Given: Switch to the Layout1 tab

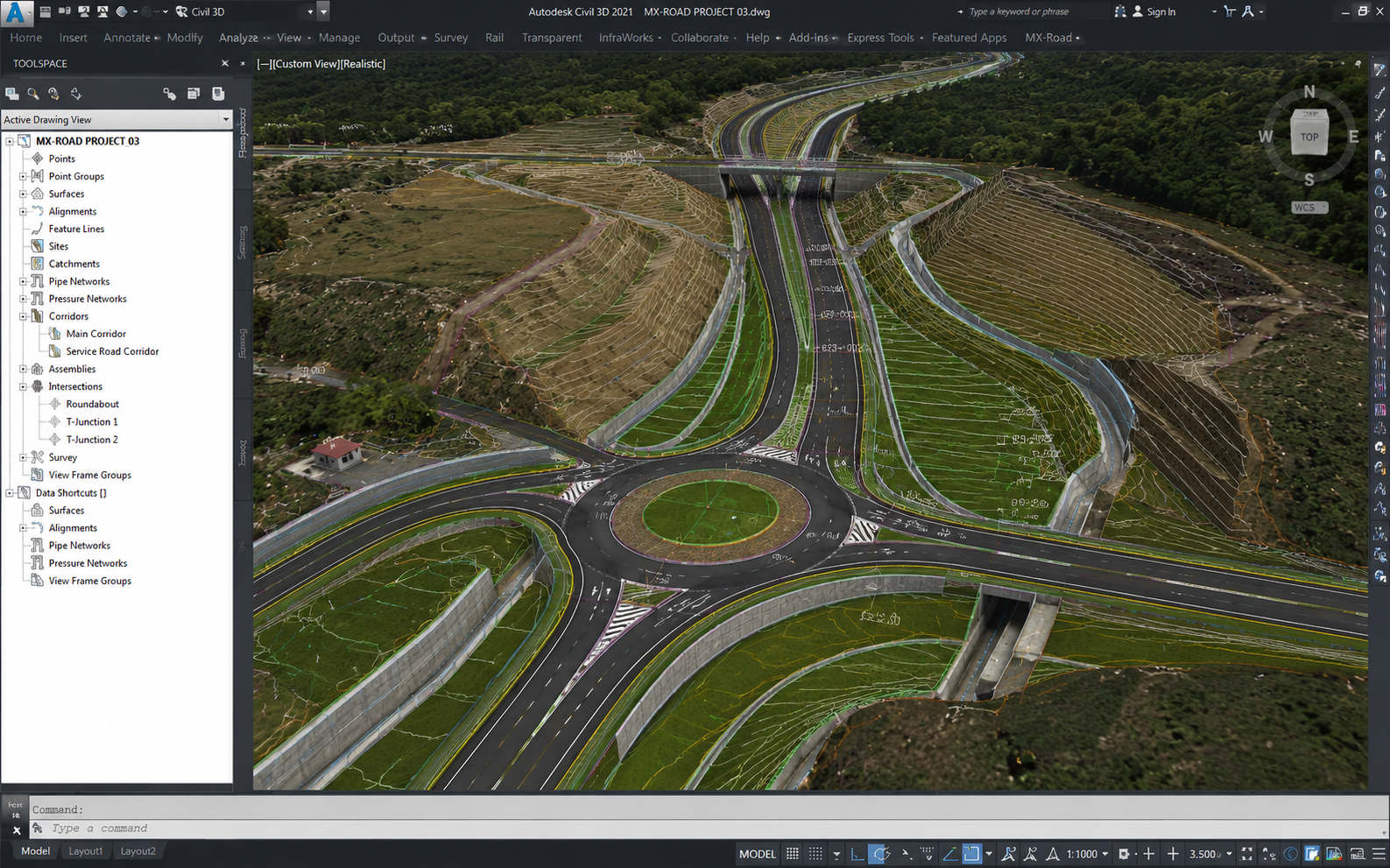Looking at the screenshot, I should click(x=86, y=851).
